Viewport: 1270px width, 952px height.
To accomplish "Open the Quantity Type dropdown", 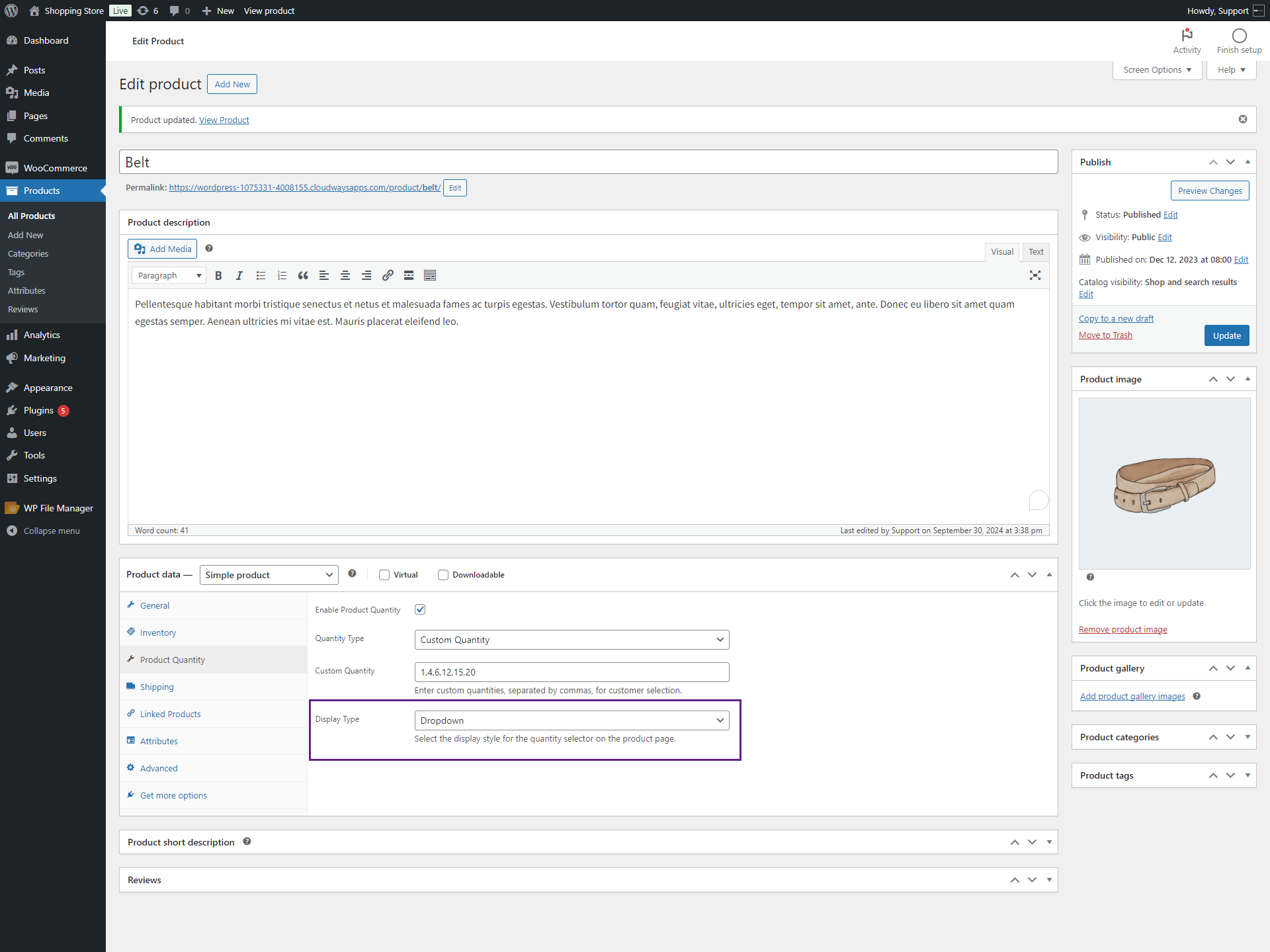I will coord(571,640).
